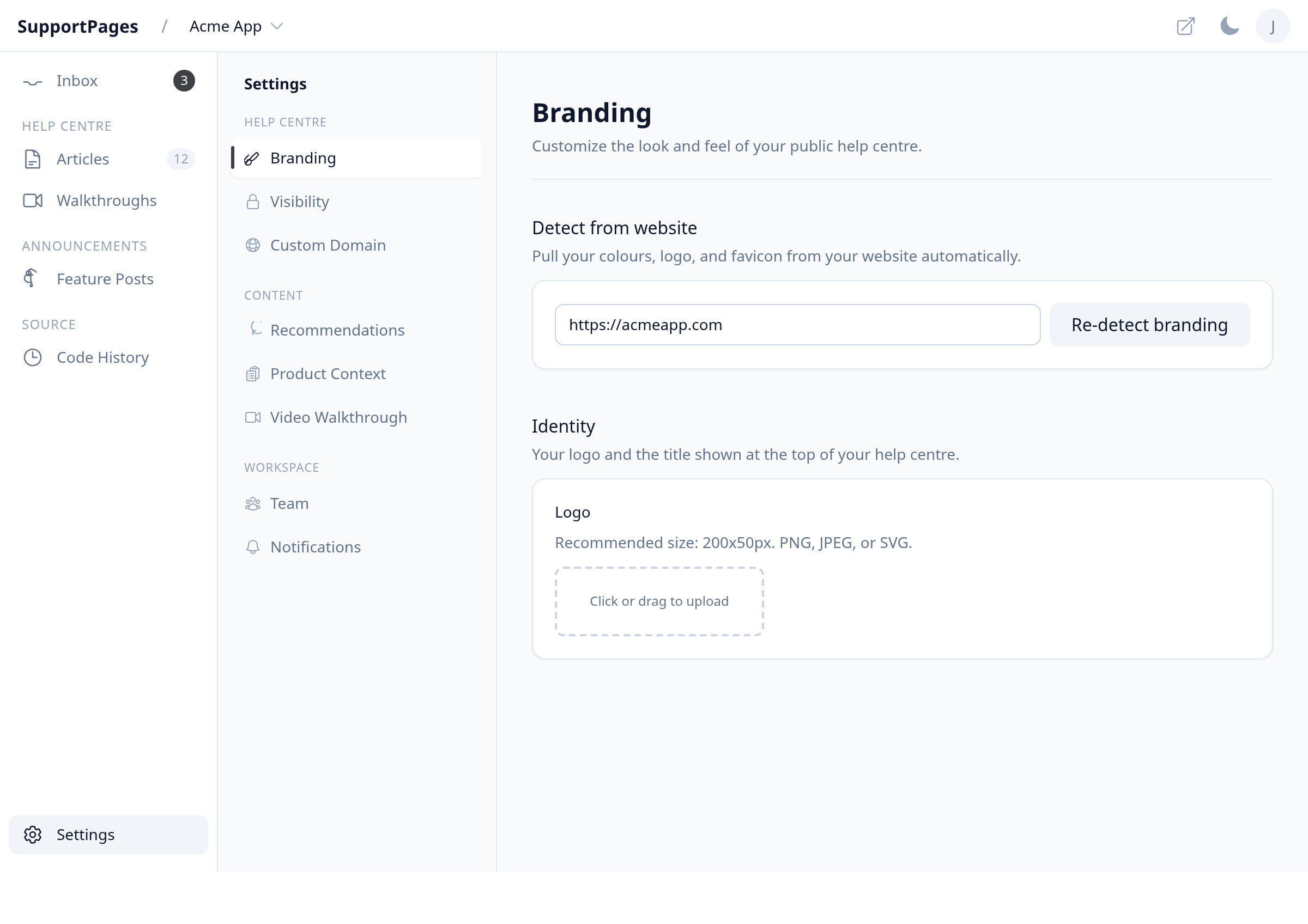1308x924 pixels.
Task: Click the CONTENT section label
Action: click(x=274, y=295)
